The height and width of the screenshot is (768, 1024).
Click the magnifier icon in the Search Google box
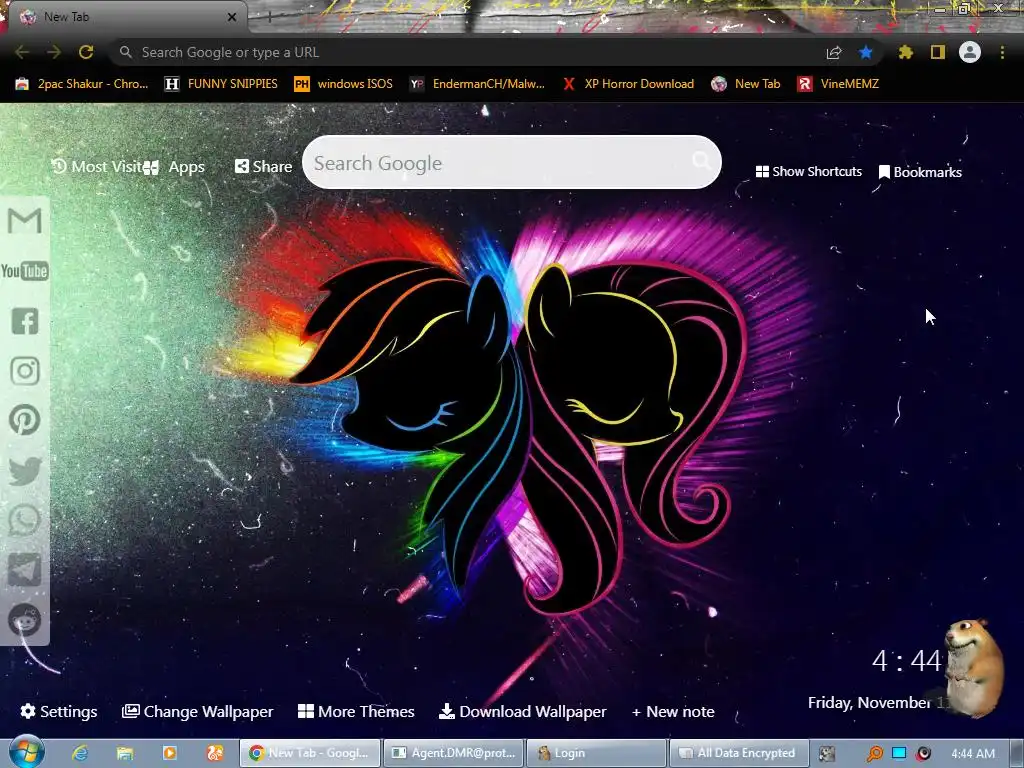(701, 161)
